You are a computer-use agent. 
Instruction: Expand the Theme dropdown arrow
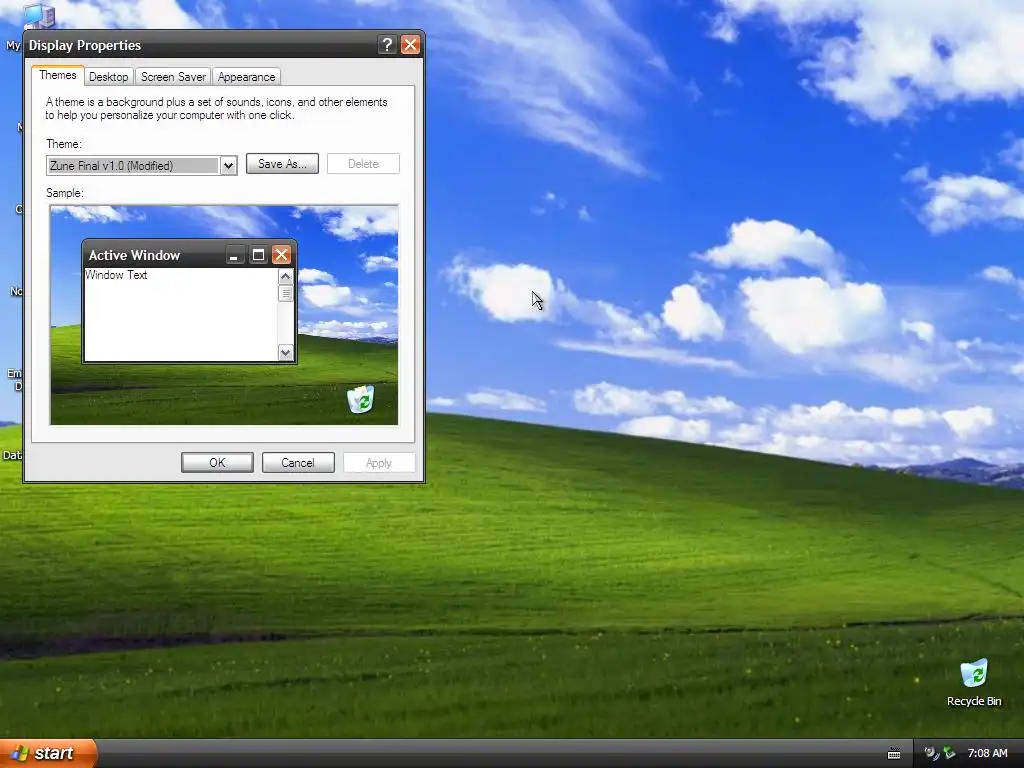[x=228, y=166]
